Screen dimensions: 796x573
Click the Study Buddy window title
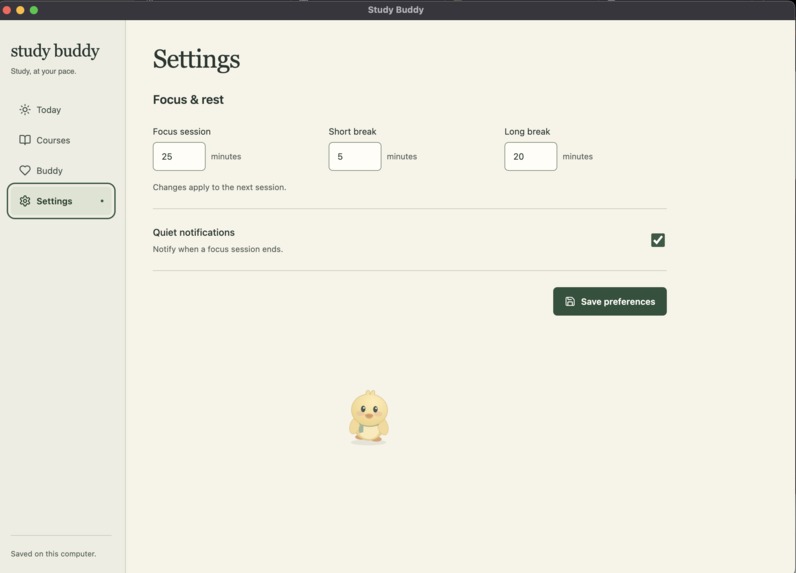395,10
